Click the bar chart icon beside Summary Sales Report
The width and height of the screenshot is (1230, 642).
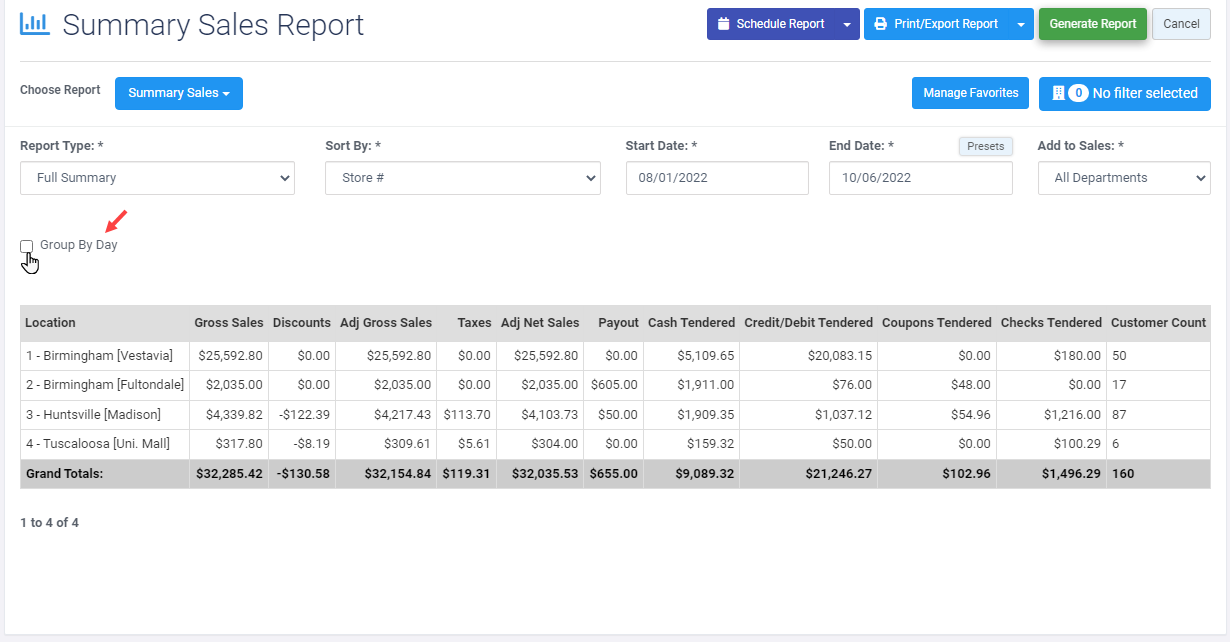pyautogui.click(x=35, y=24)
